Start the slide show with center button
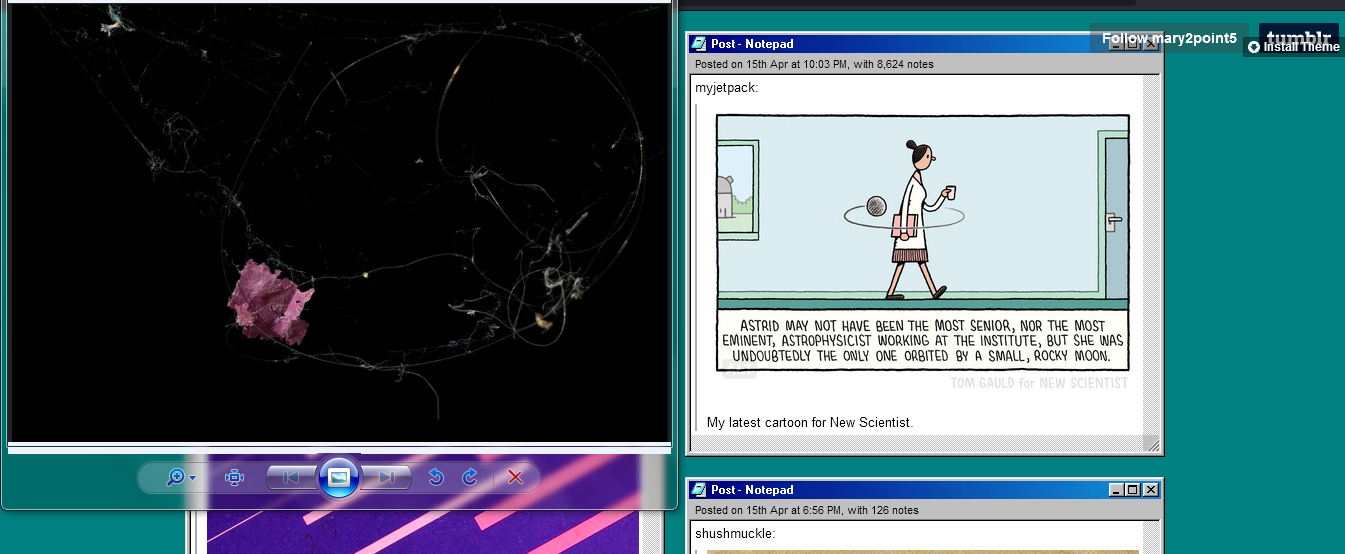The image size is (1345, 554). (339, 477)
